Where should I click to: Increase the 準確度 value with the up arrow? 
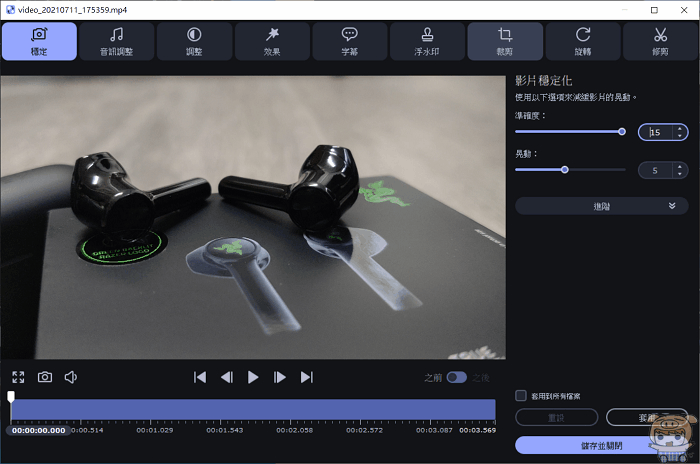[x=679, y=129]
